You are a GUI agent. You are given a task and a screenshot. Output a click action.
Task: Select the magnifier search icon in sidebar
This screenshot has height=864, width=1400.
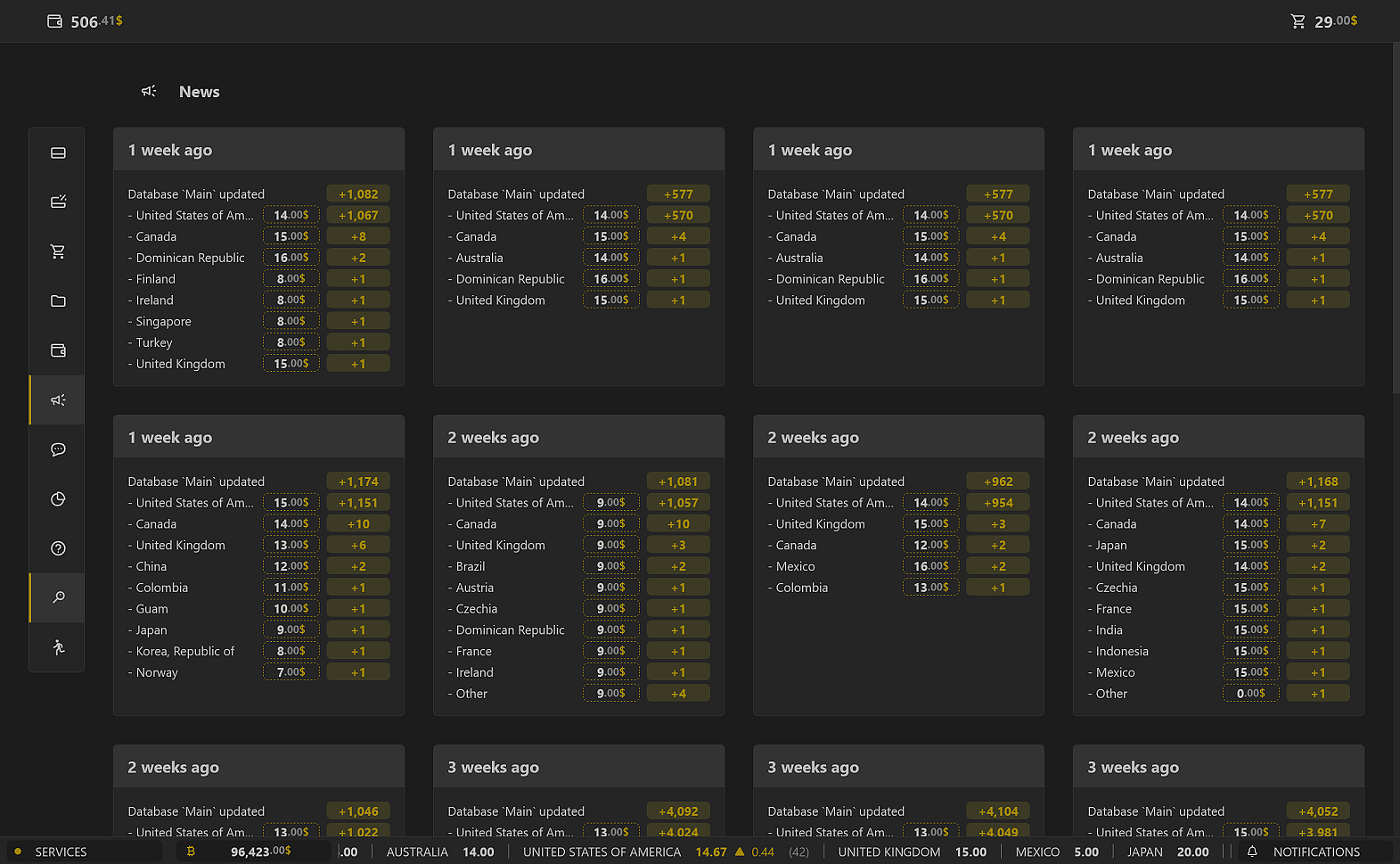pyautogui.click(x=58, y=597)
